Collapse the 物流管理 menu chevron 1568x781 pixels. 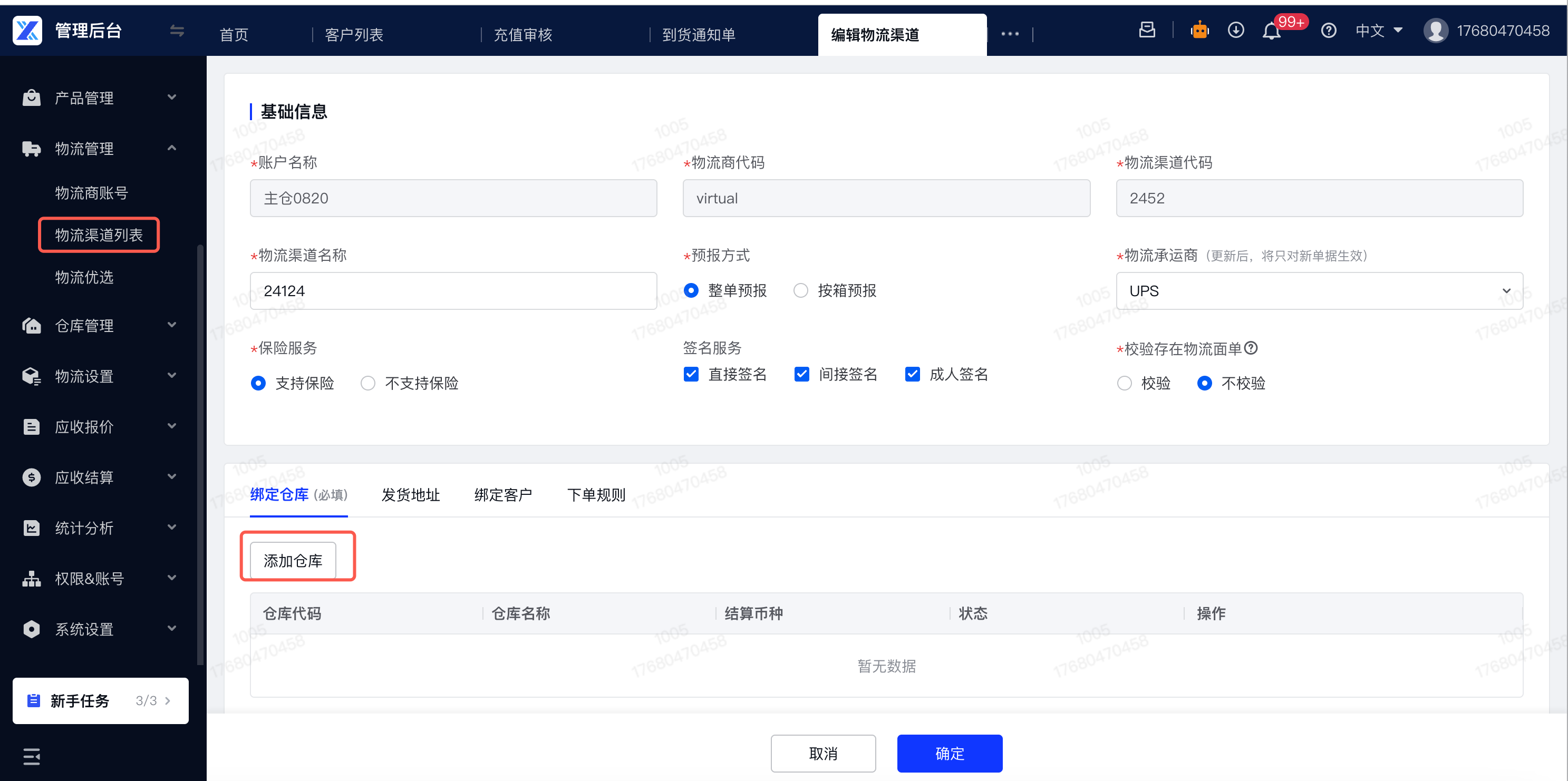[x=172, y=148]
